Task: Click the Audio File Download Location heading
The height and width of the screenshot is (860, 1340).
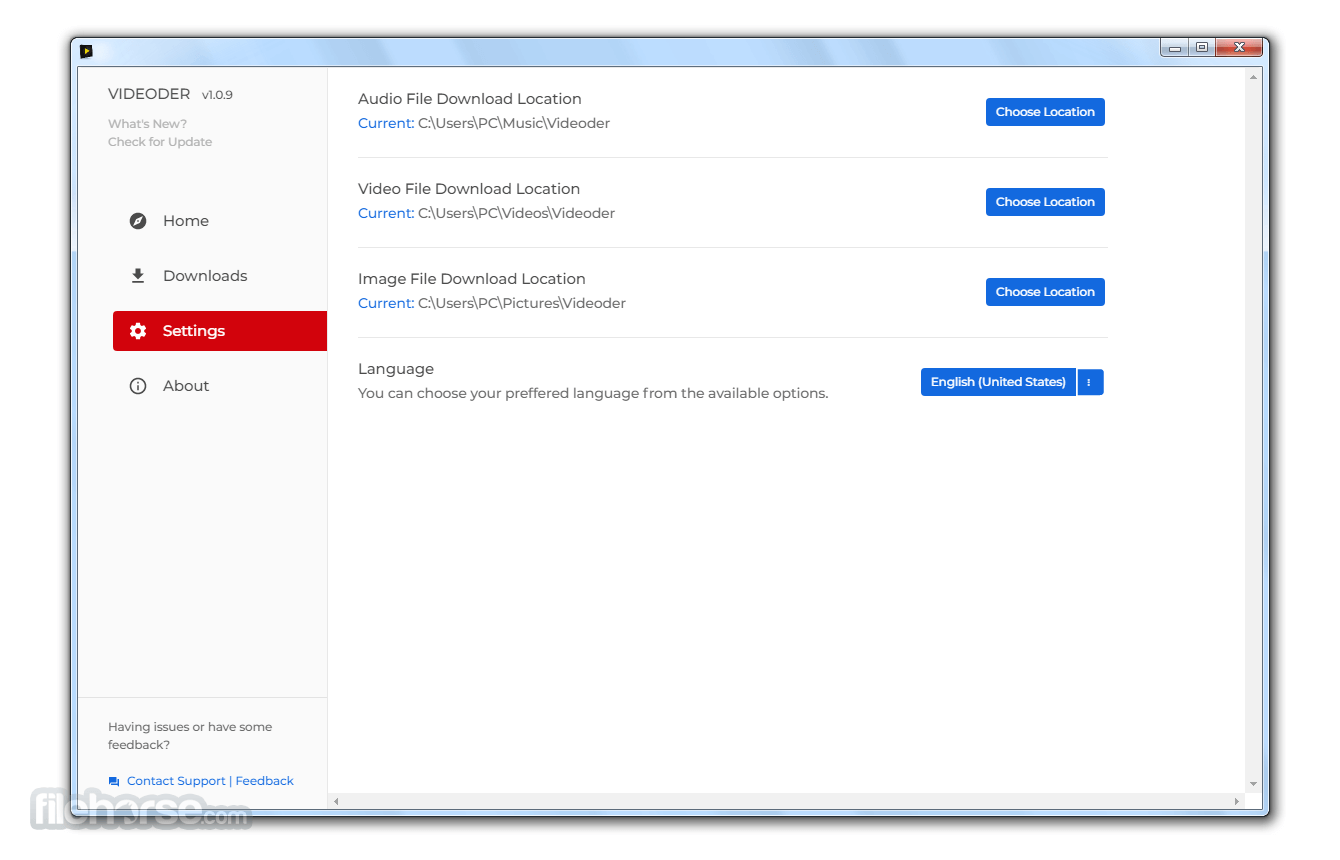Action: click(x=470, y=99)
